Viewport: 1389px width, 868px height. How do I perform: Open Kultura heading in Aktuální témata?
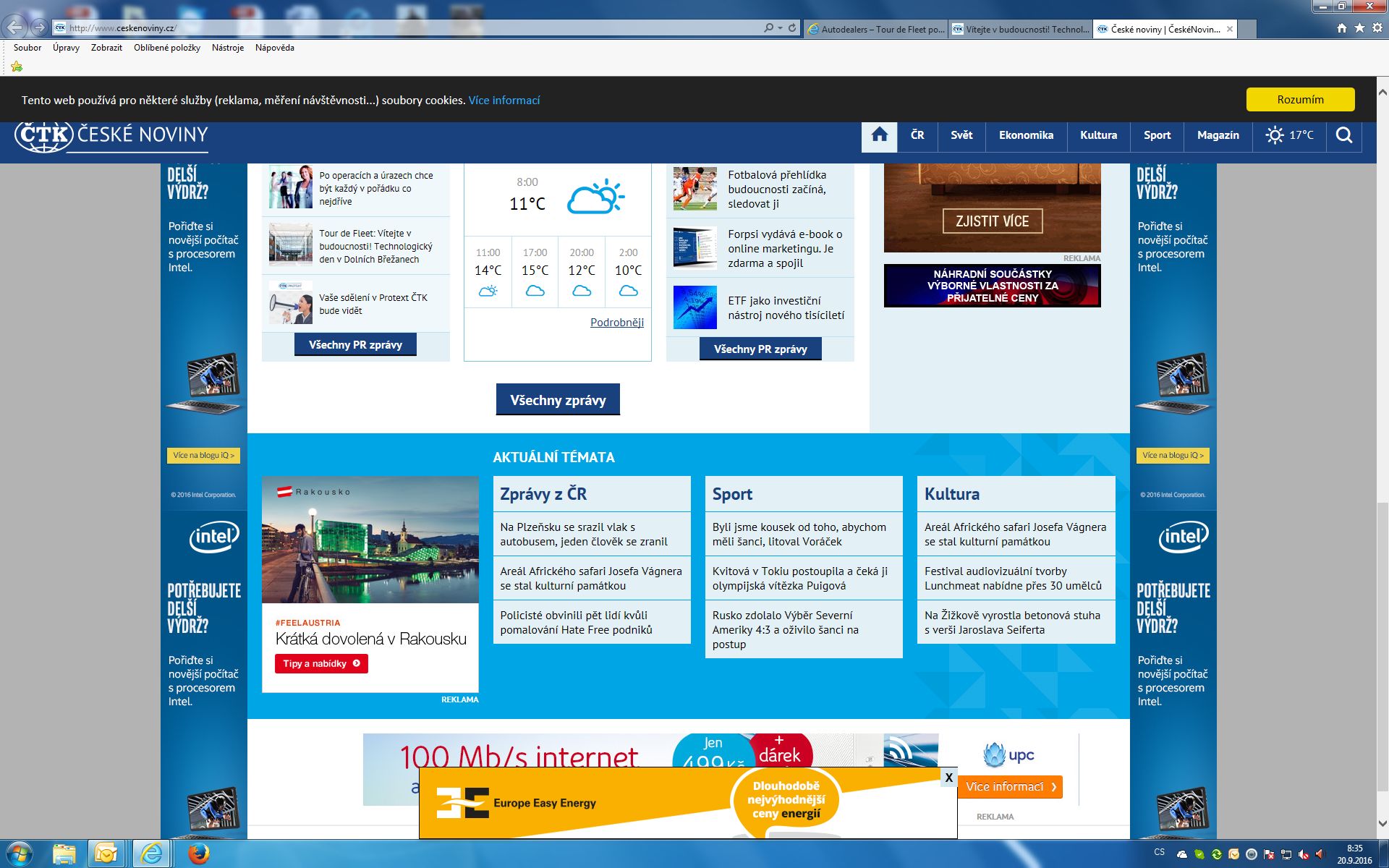tap(952, 494)
